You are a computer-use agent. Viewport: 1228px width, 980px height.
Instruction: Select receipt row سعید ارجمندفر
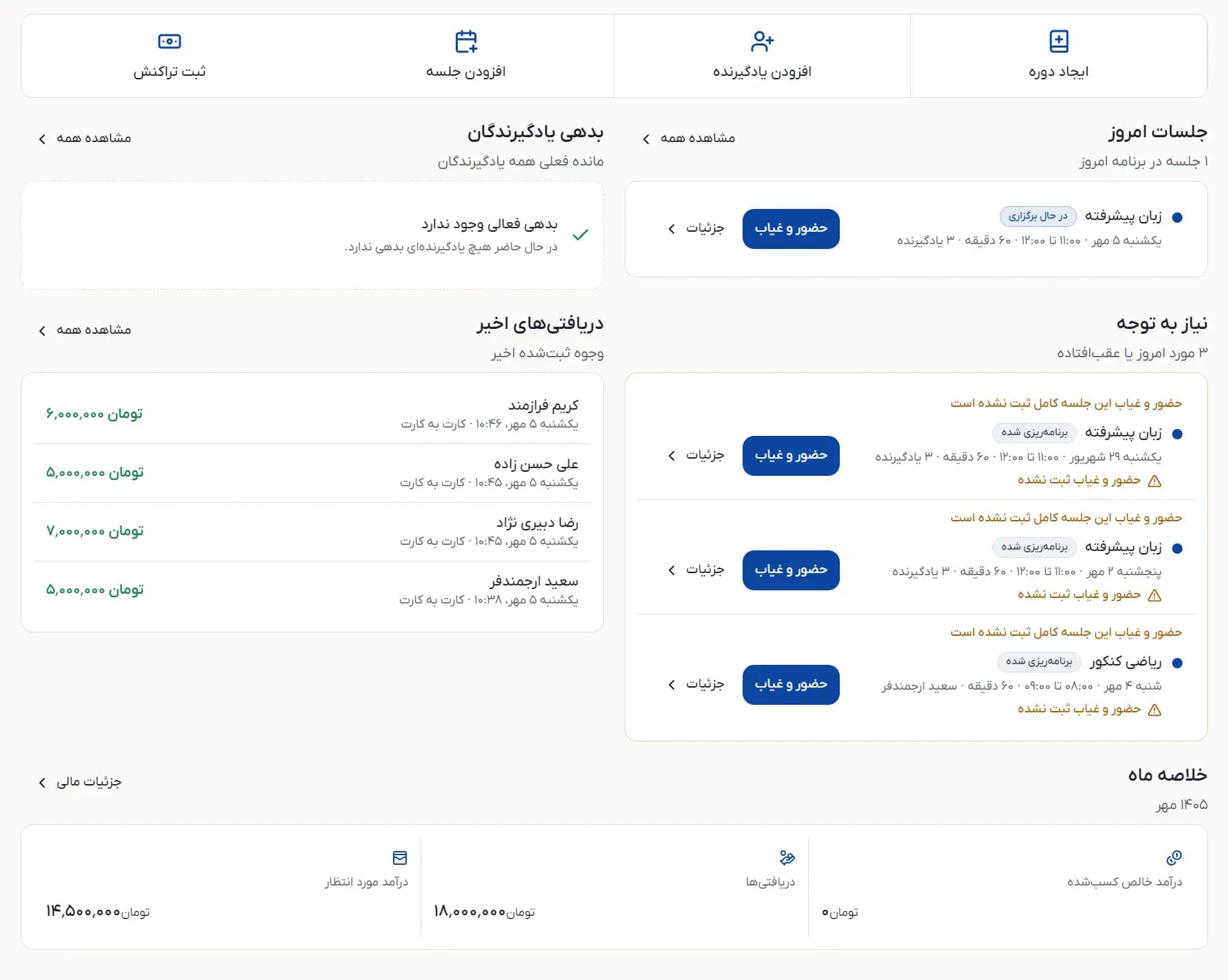312,590
